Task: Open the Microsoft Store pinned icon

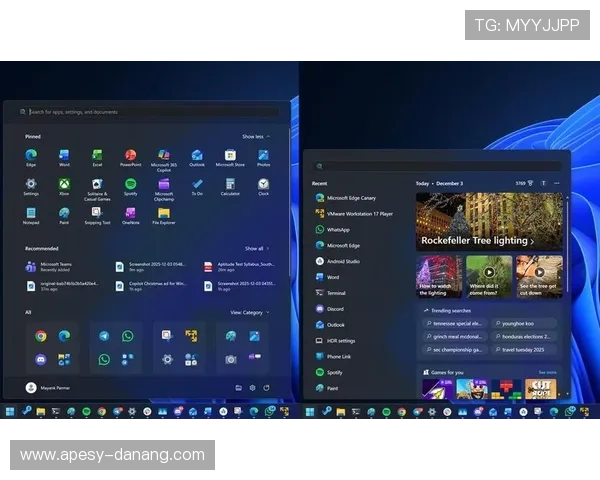Action: pos(230,156)
